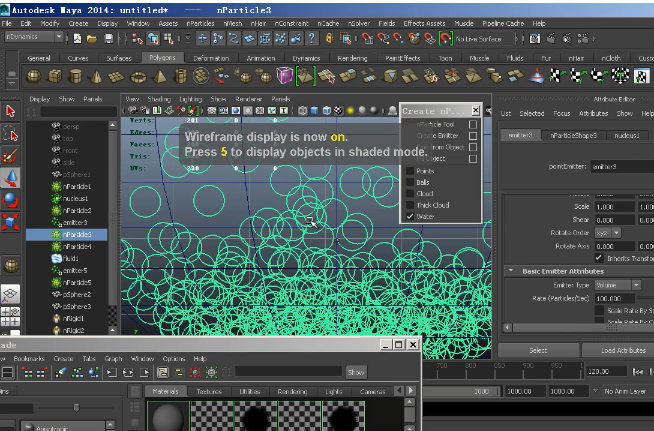
Task: Click the padlock icon in status line
Action: click(x=330, y=38)
